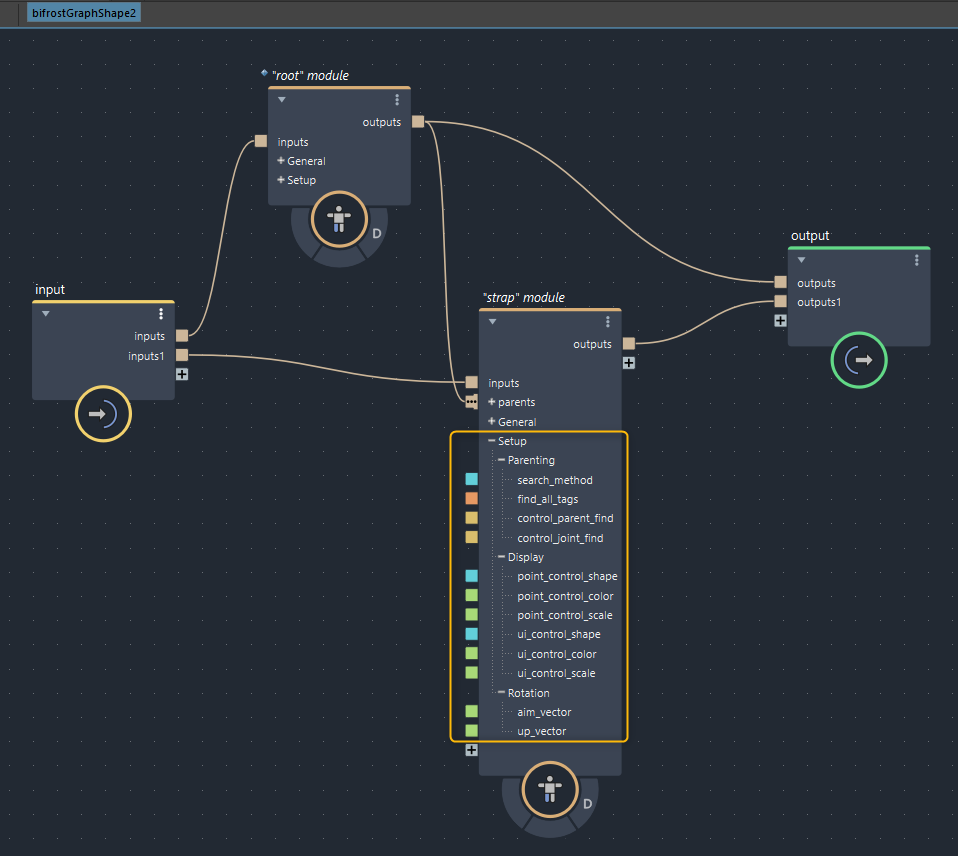Image resolution: width=958 pixels, height=856 pixels.
Task: Open the three-dot menu on output node
Action: (917, 260)
